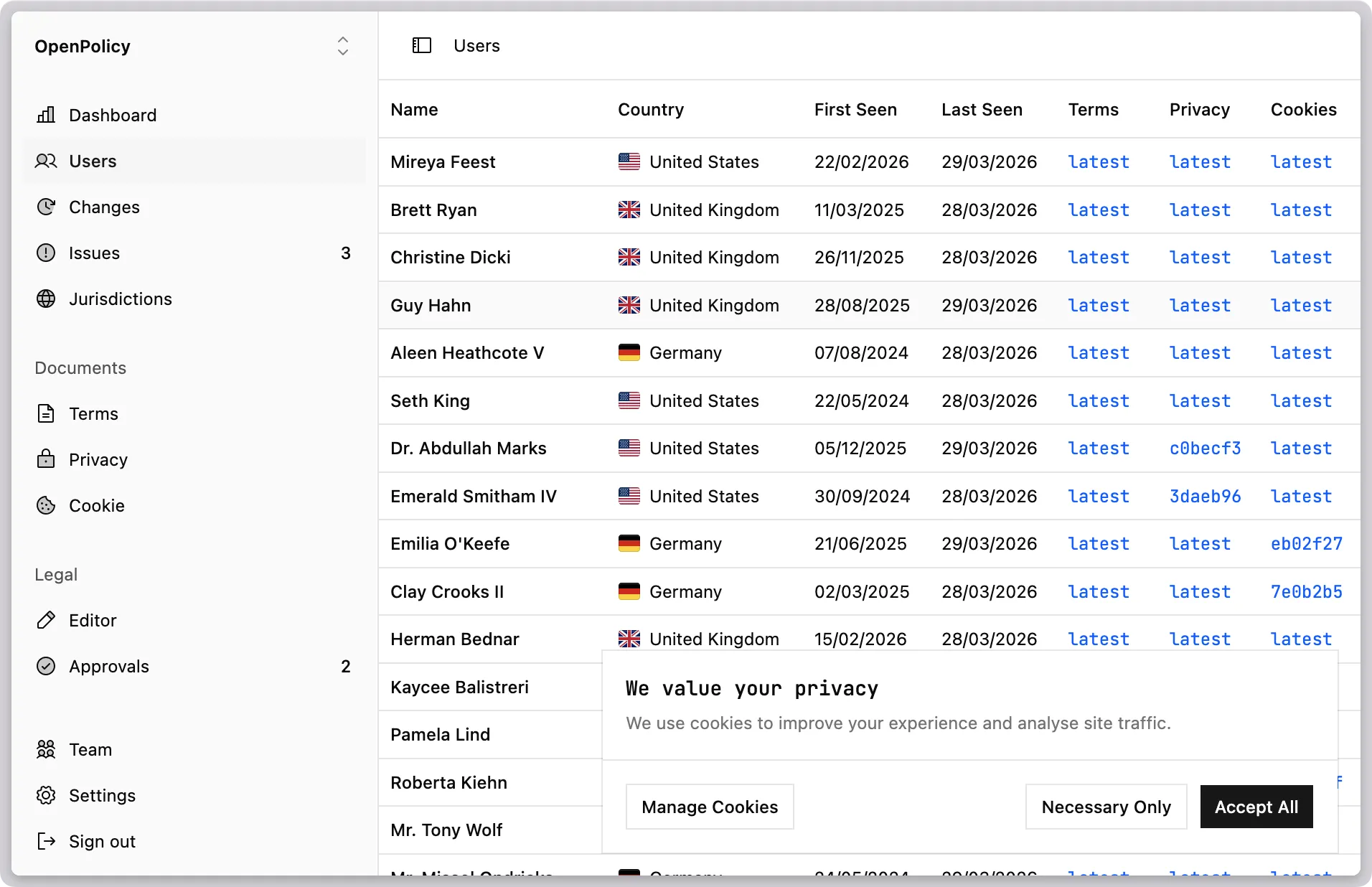Image resolution: width=1372 pixels, height=887 pixels.
Task: Click the Issues alert icon
Action: click(x=46, y=253)
